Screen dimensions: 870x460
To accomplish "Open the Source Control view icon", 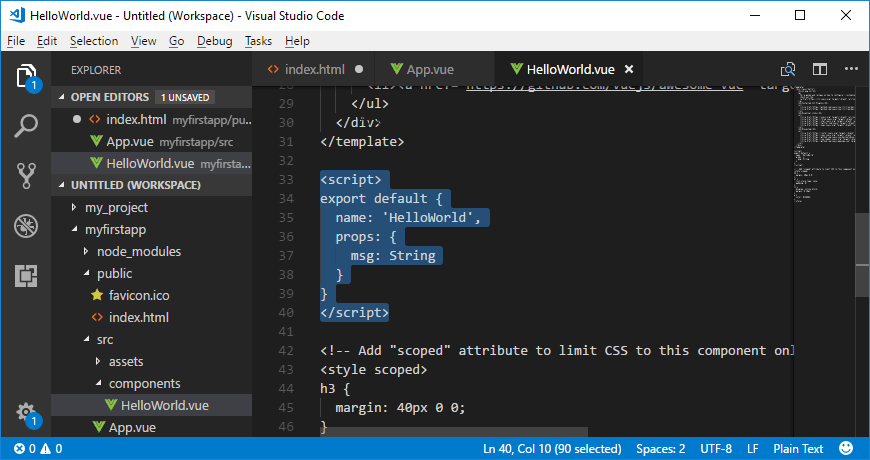I will pyautogui.click(x=26, y=176).
